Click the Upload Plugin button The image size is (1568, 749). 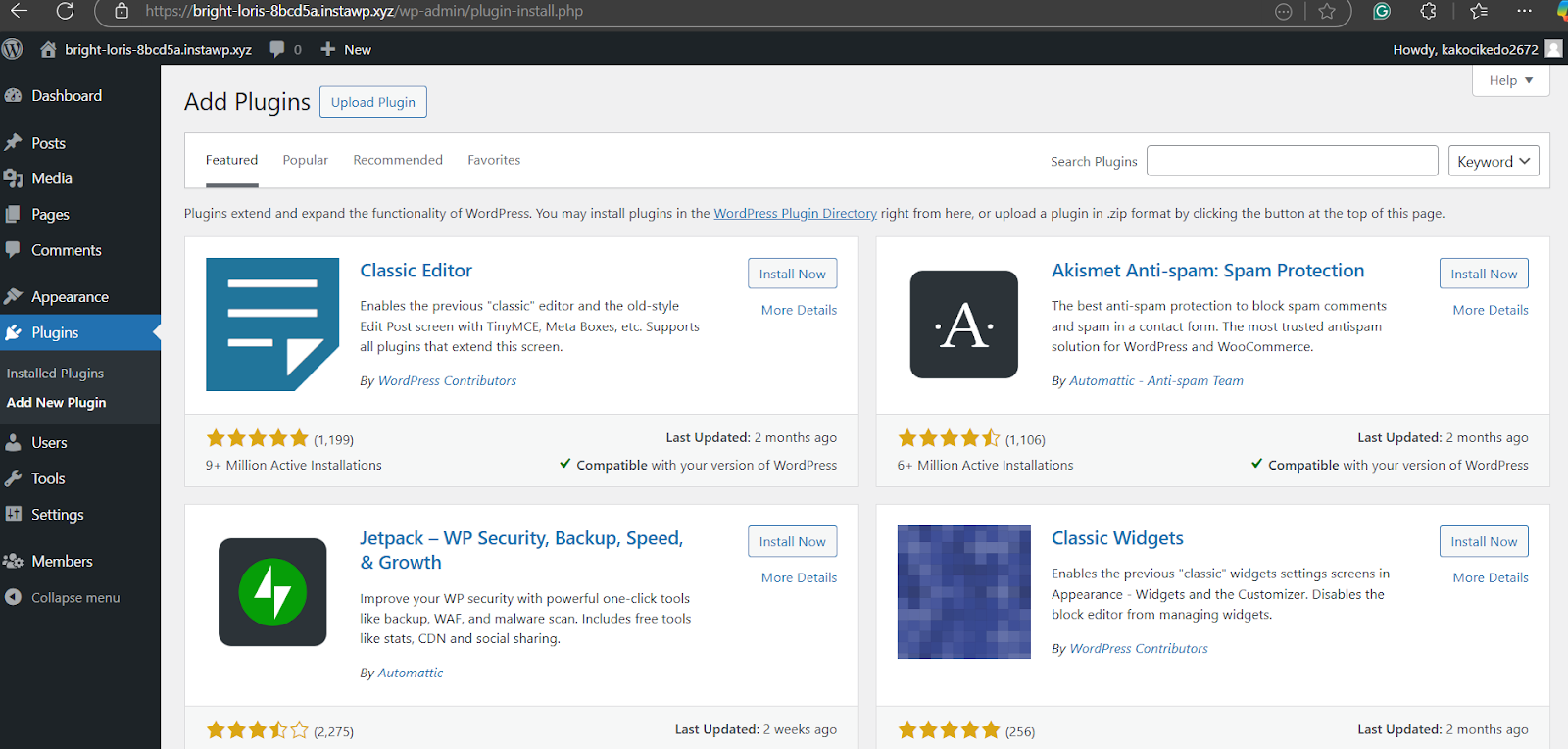(x=373, y=102)
